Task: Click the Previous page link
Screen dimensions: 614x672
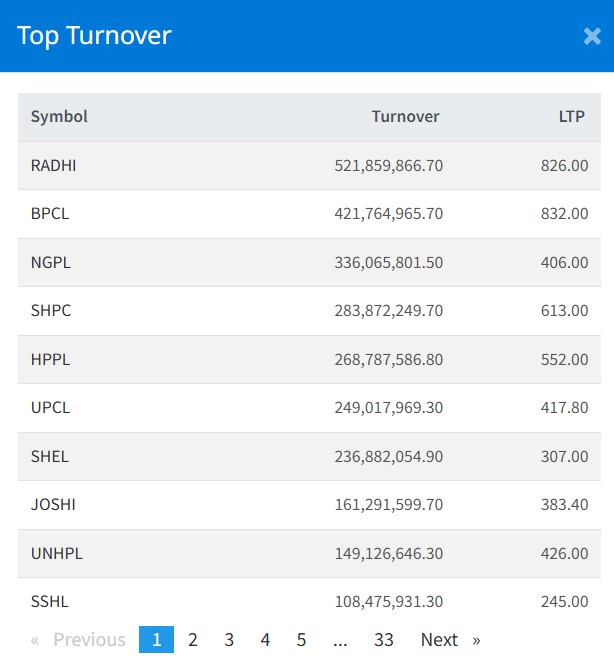Action: pyautogui.click(x=79, y=640)
